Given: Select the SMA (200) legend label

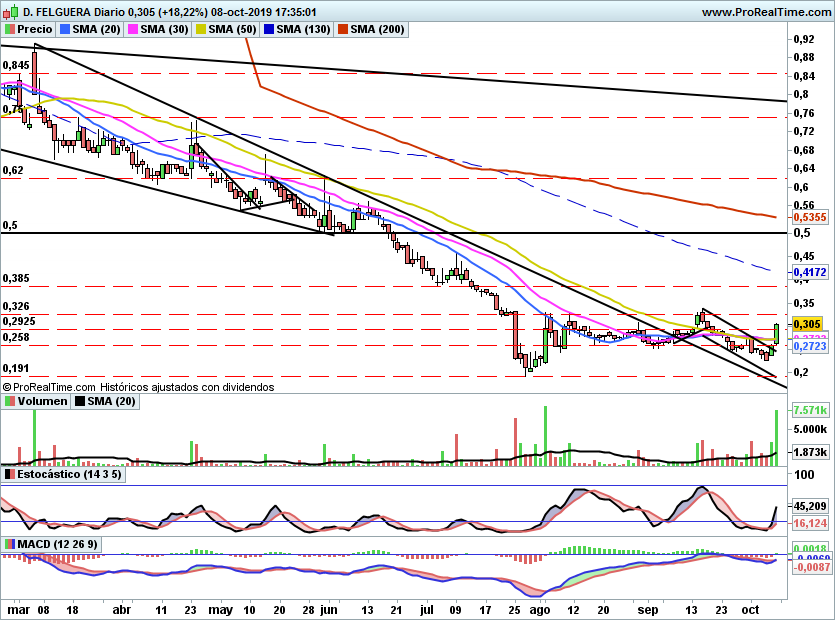Looking at the screenshot, I should pyautogui.click(x=378, y=30).
